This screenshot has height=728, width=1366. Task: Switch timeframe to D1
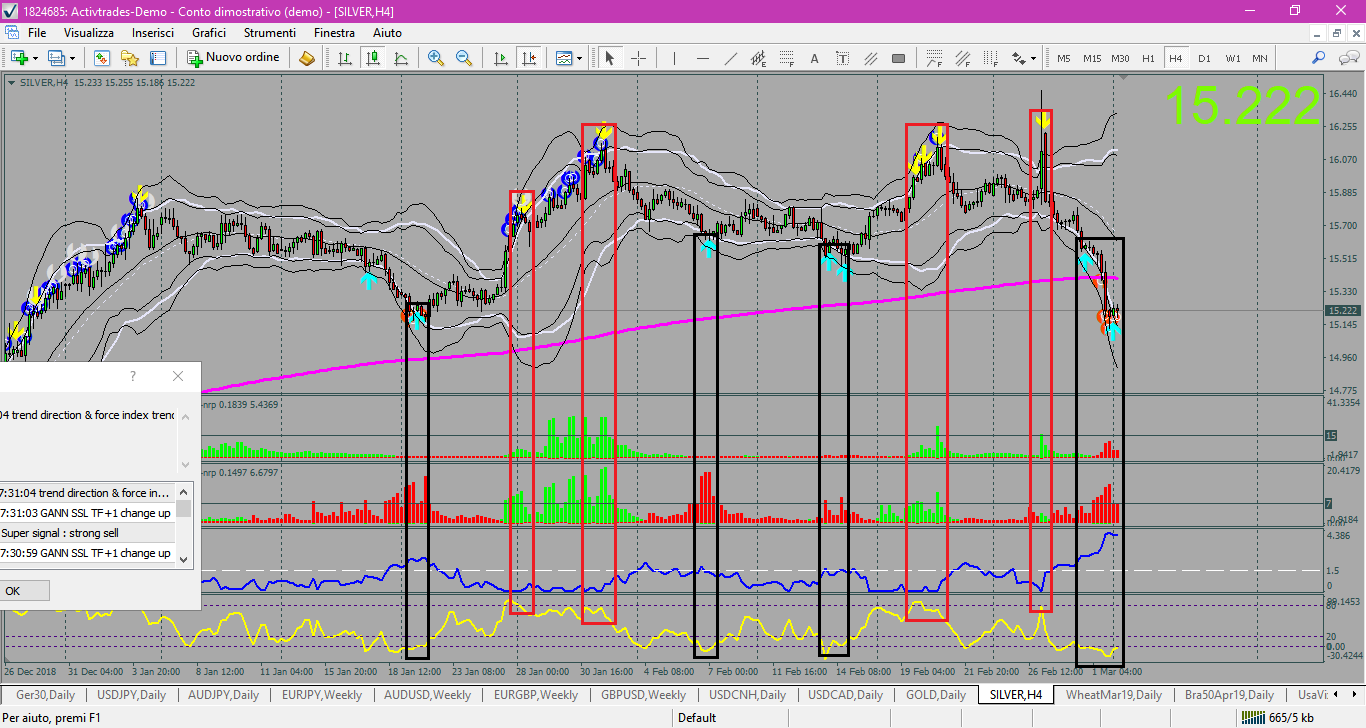pos(1204,58)
